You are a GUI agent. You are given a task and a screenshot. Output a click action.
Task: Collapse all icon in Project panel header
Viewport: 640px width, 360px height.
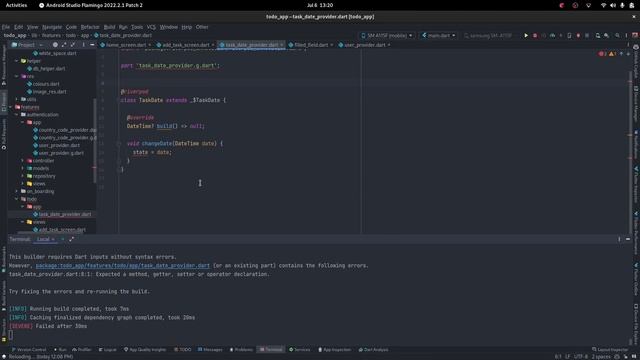[x=73, y=45]
